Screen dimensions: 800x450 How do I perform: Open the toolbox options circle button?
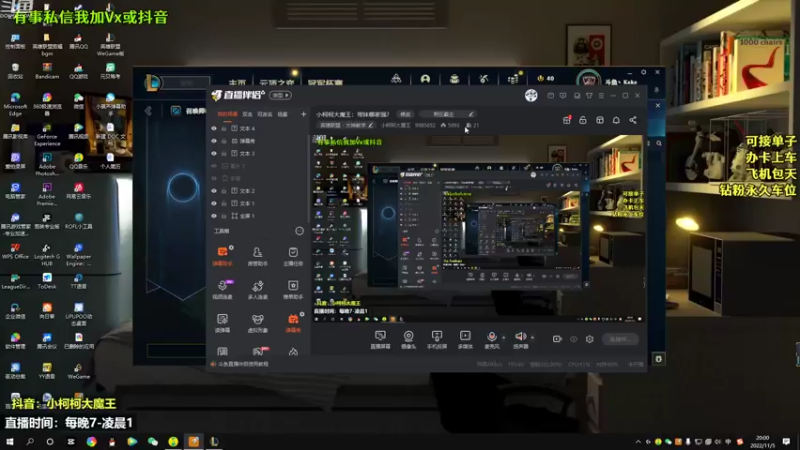tap(299, 231)
